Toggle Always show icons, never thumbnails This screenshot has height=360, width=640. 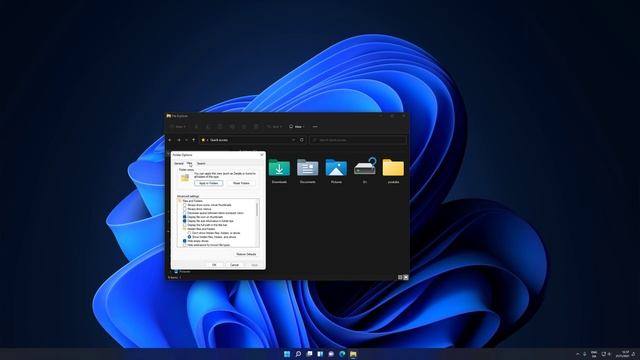(x=184, y=205)
